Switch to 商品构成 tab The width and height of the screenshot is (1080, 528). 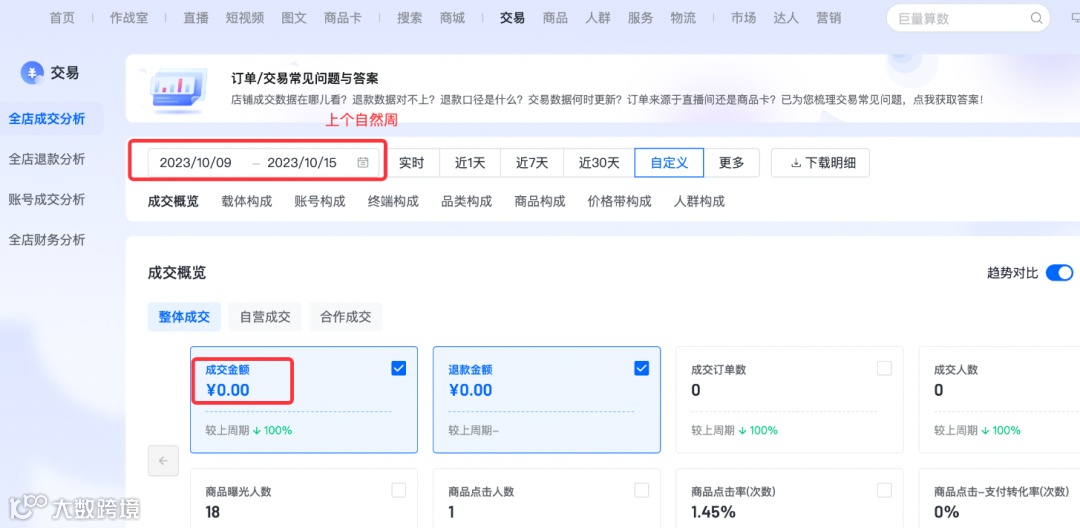(540, 202)
